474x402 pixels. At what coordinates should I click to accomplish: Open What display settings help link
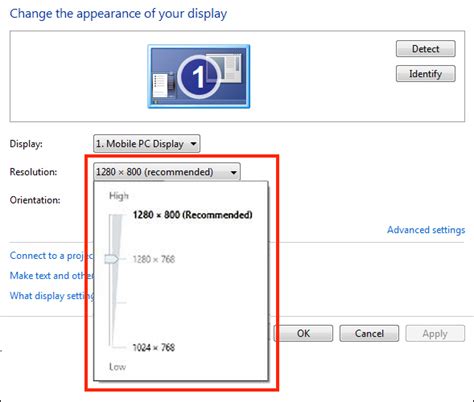[x=52, y=296]
